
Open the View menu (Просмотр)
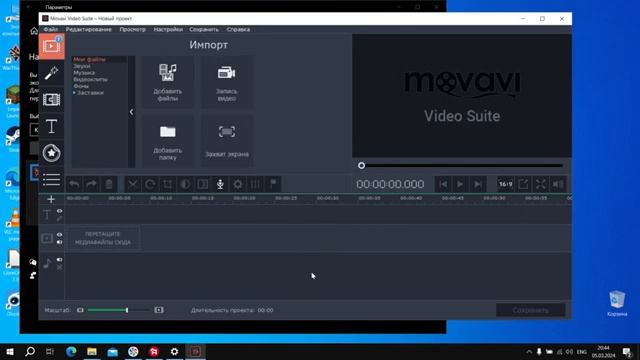point(133,29)
